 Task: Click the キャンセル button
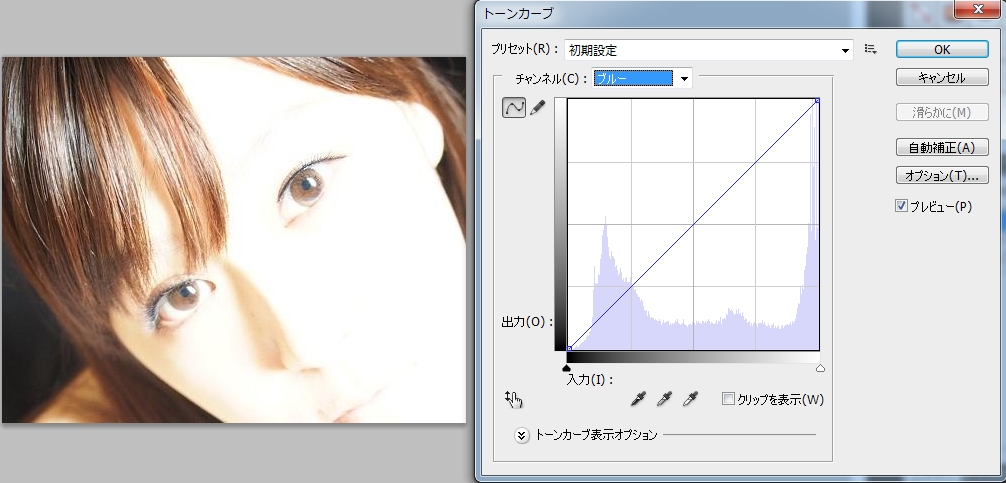(x=942, y=78)
